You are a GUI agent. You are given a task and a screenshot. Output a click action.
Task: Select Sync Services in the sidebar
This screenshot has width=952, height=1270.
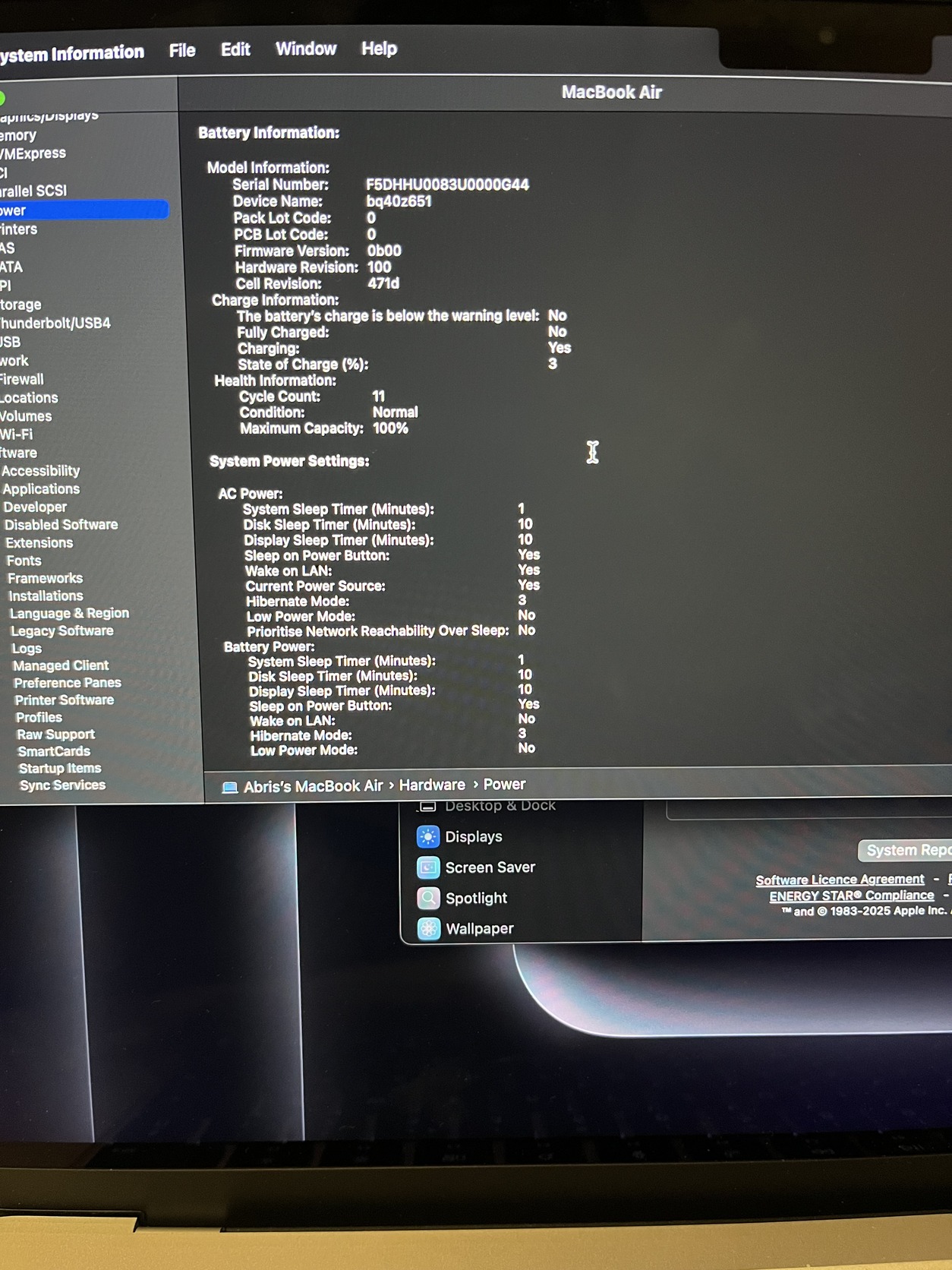coord(63,785)
